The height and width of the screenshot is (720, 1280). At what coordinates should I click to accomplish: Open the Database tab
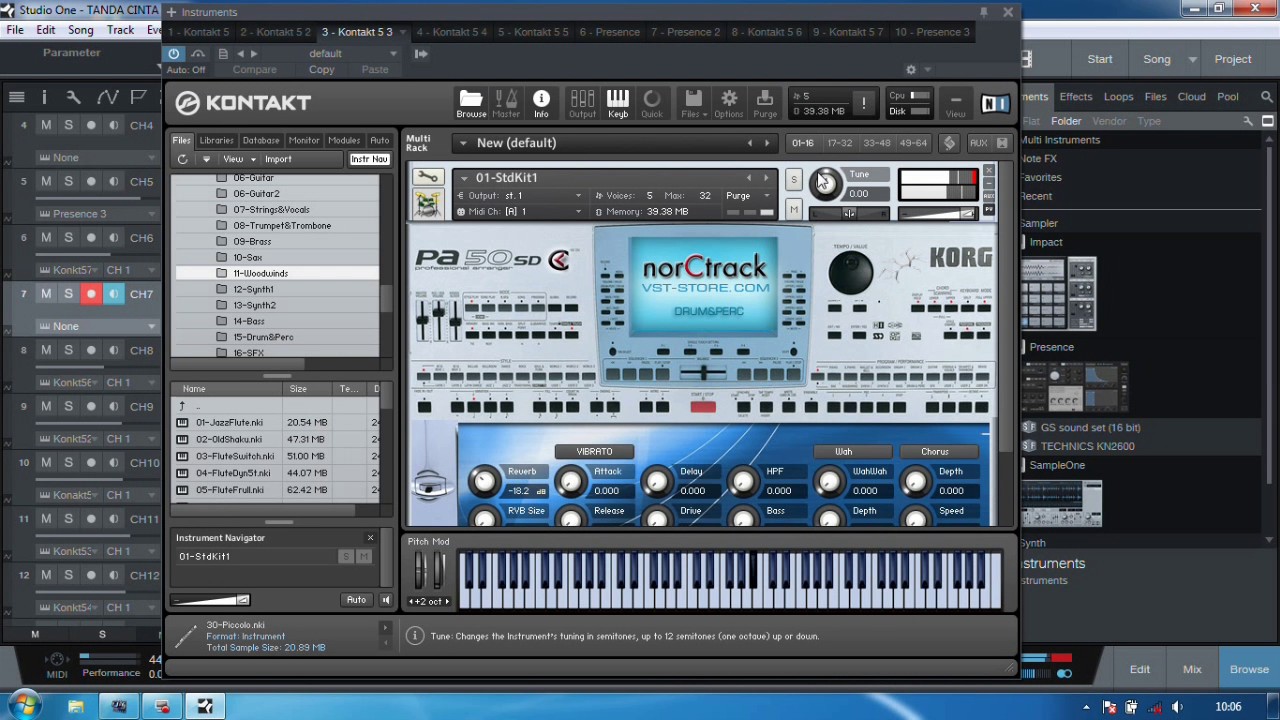pyautogui.click(x=261, y=141)
